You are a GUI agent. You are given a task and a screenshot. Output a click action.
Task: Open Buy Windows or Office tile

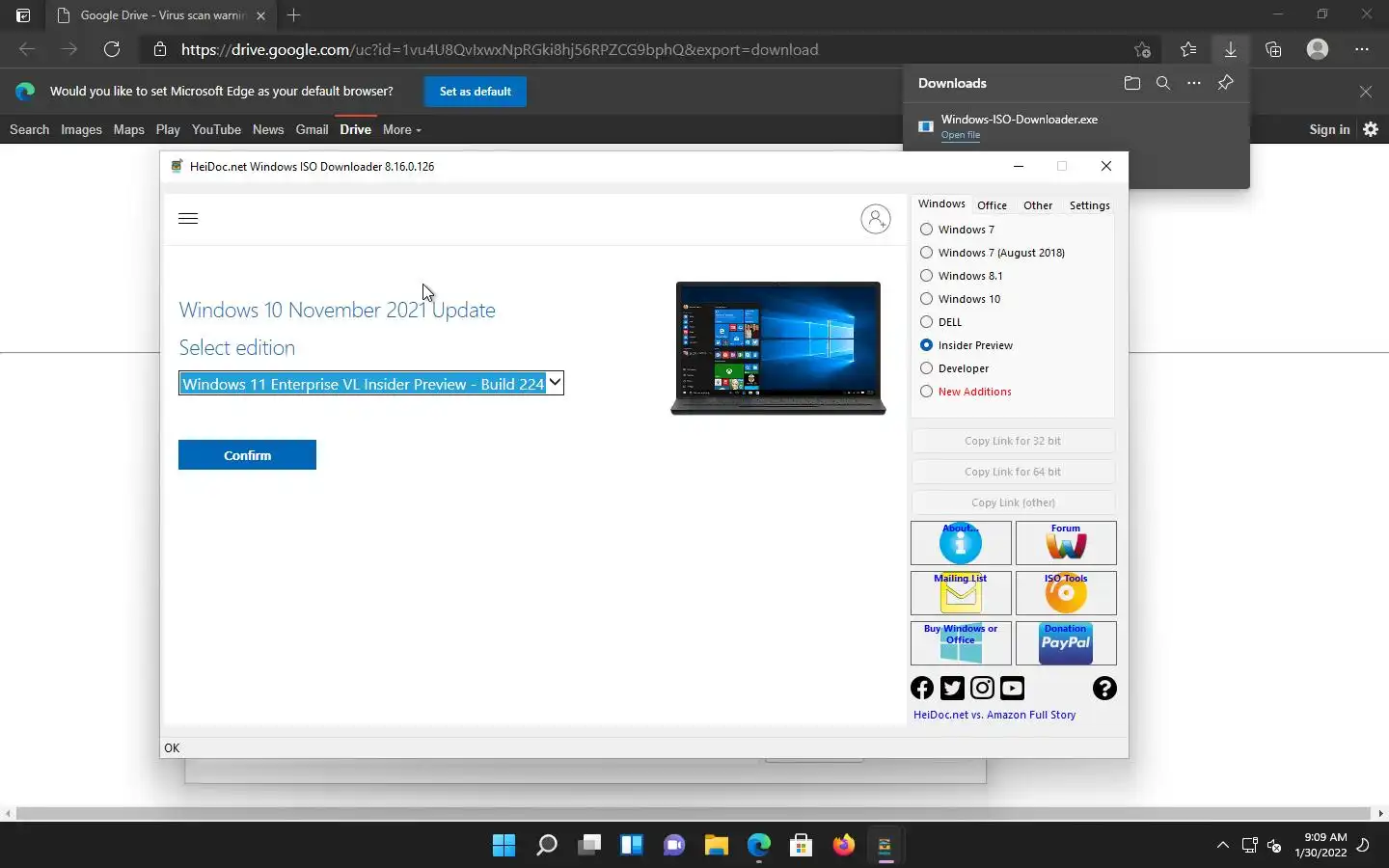(961, 643)
